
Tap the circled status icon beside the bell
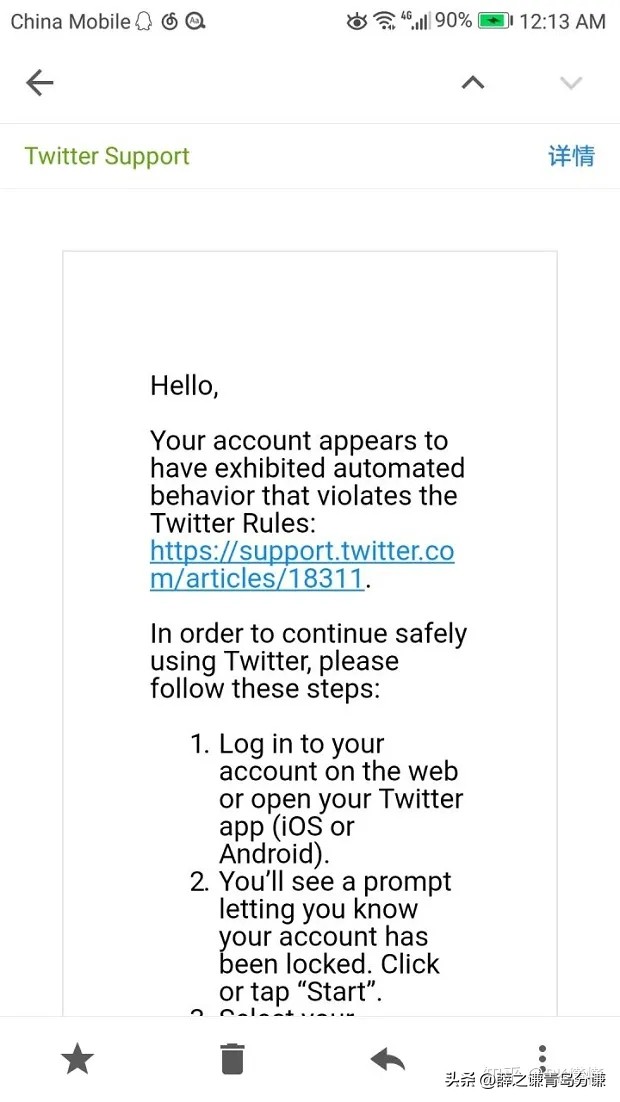point(169,20)
